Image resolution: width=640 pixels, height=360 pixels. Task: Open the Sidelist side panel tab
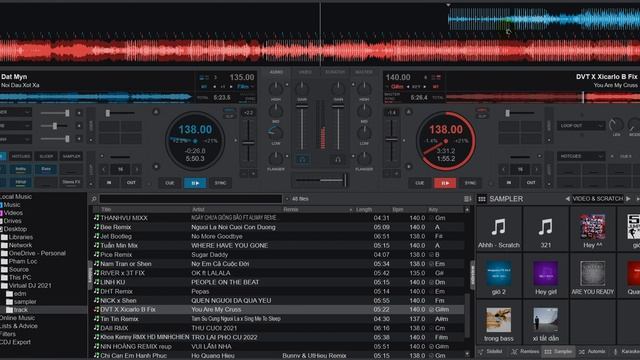[491, 351]
